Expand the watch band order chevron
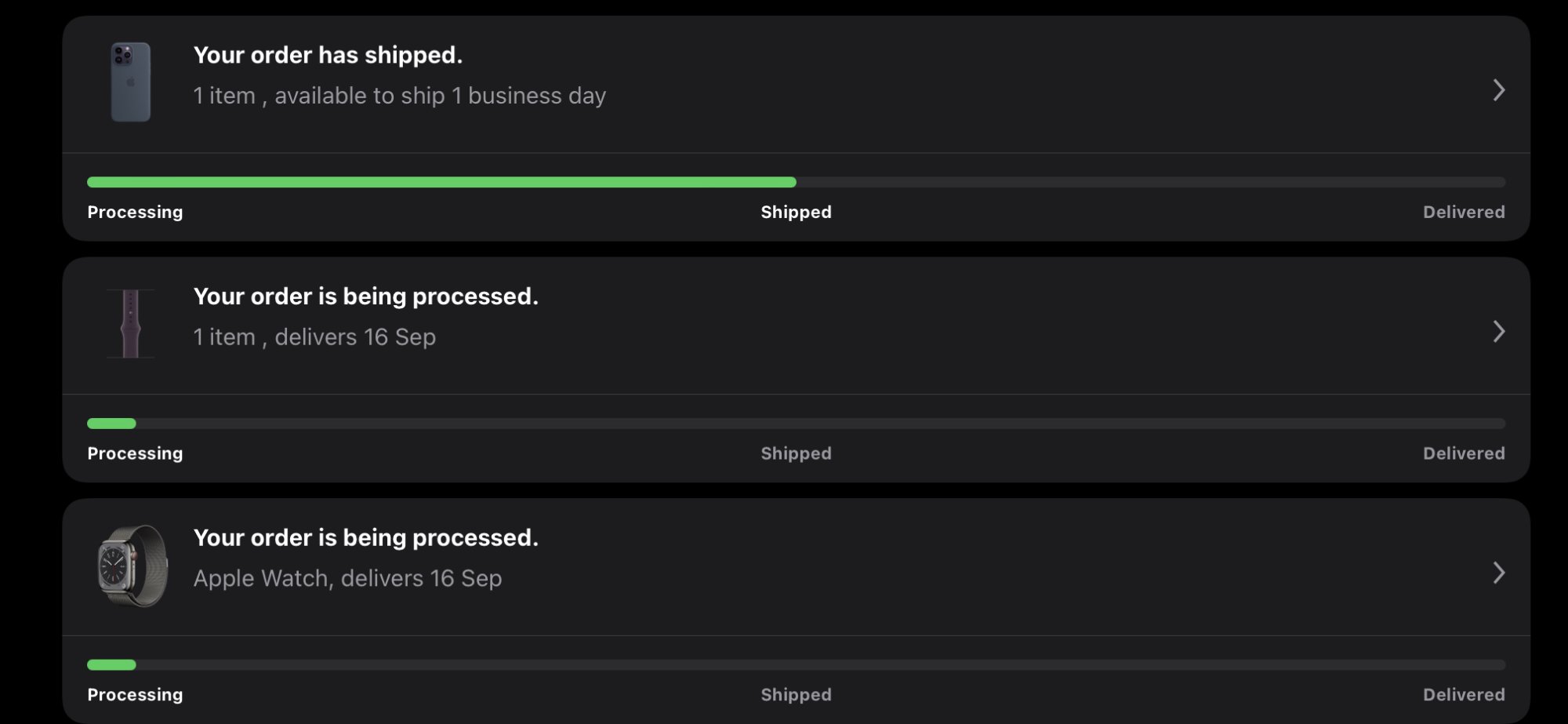The width and height of the screenshot is (1568, 724). click(x=1498, y=331)
